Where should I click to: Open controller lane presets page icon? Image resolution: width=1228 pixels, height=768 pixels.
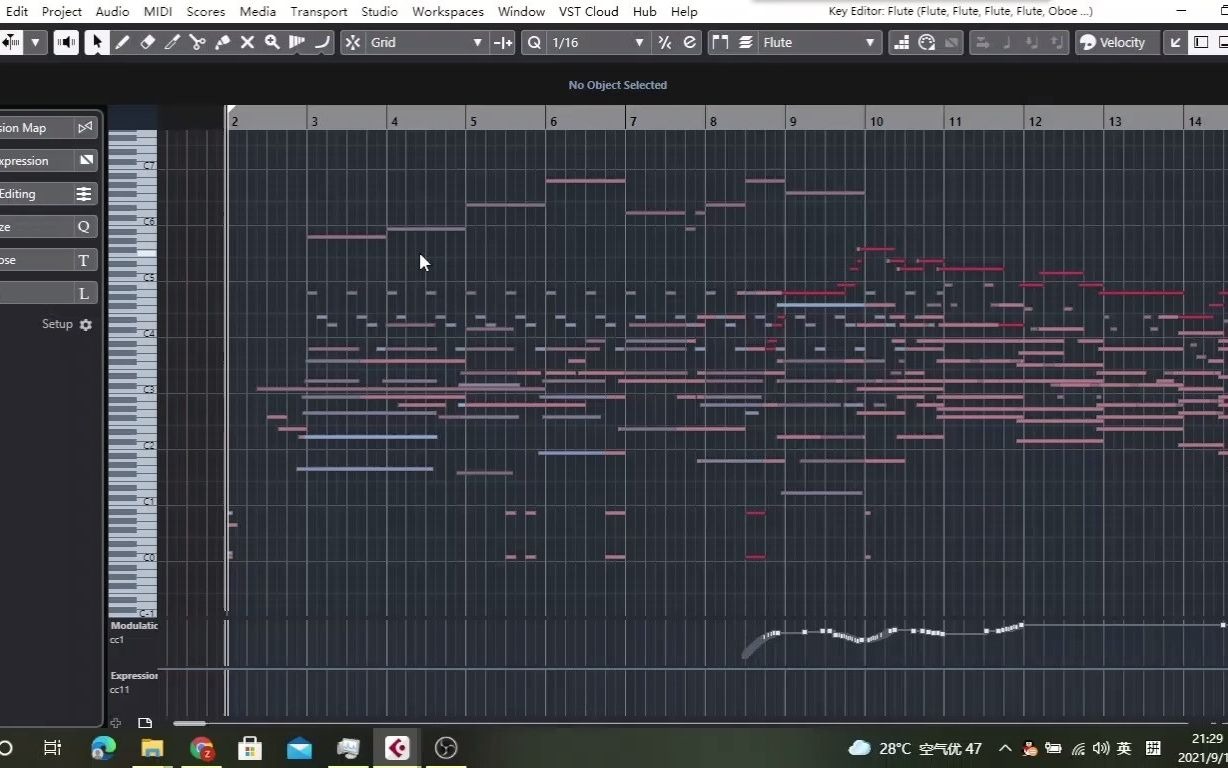tap(145, 723)
